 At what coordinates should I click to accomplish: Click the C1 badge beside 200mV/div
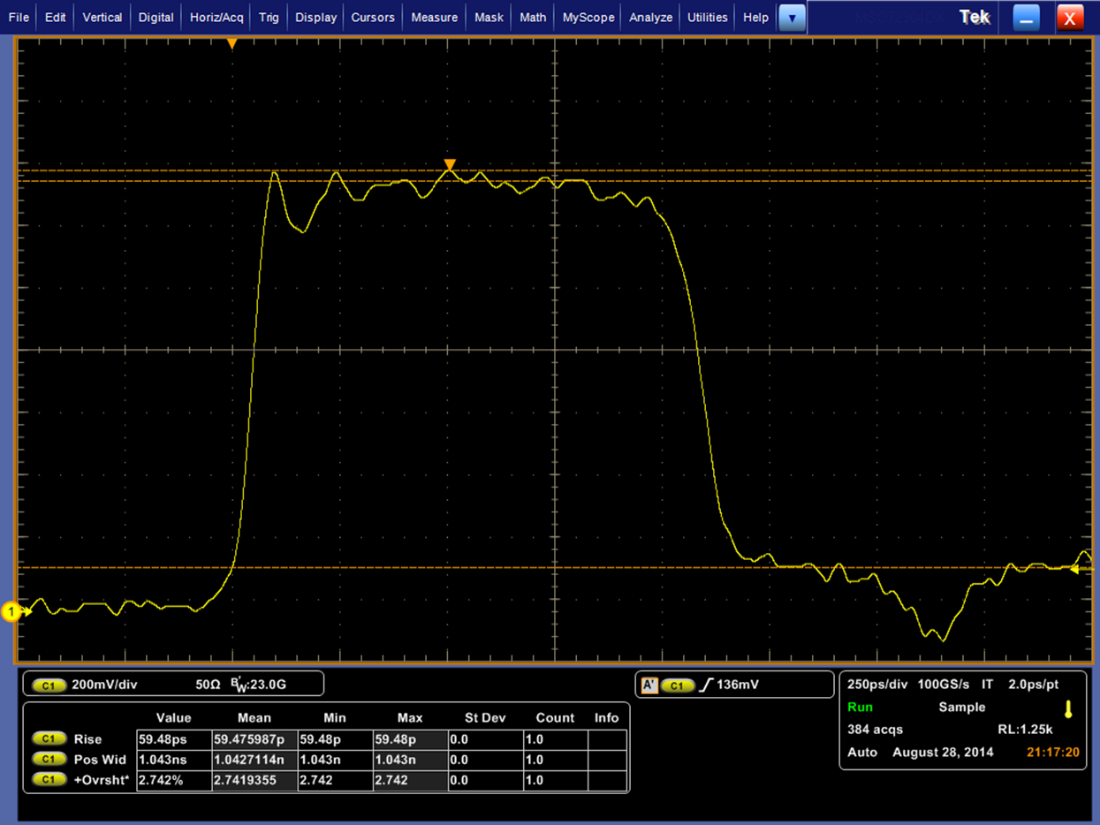48,685
